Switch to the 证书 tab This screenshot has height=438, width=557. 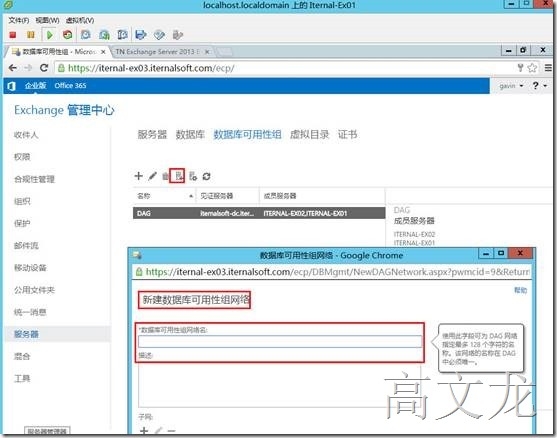point(347,135)
